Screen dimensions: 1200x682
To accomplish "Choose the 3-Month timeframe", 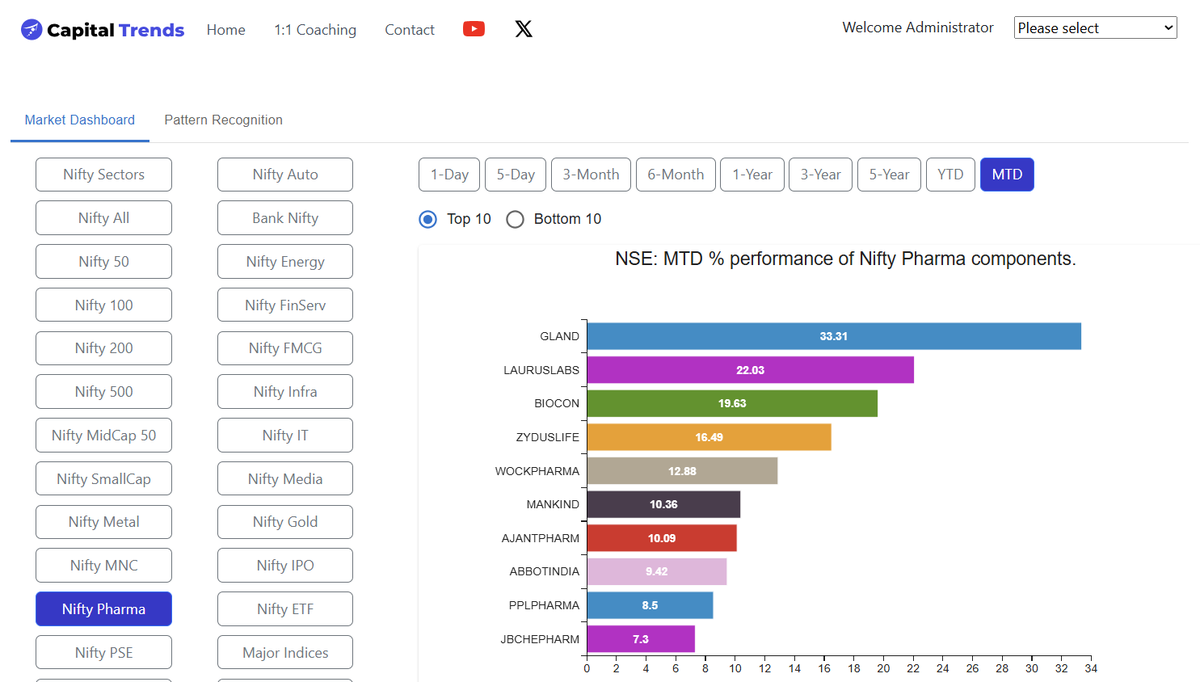I will (x=591, y=174).
